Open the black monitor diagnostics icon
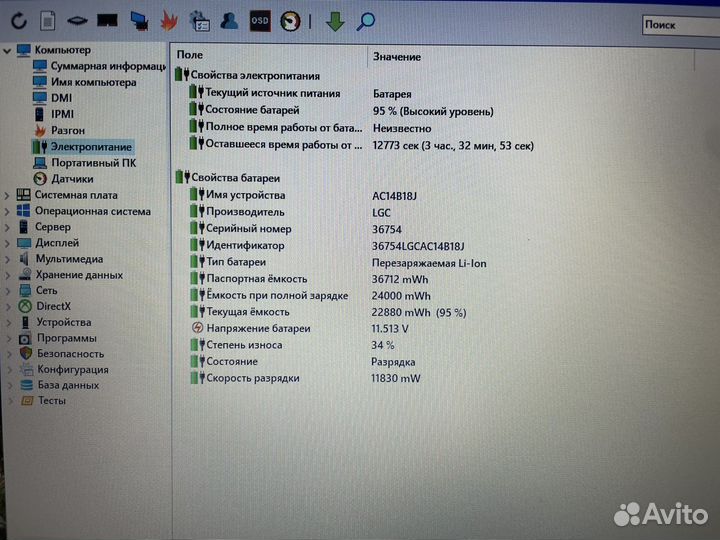 pos(107,20)
